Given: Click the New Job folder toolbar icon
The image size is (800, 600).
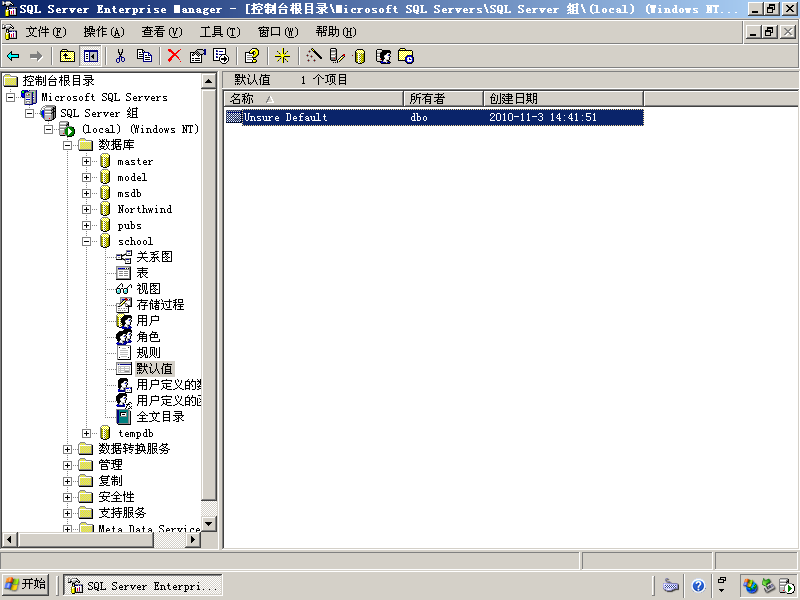Looking at the screenshot, I should (x=406, y=56).
